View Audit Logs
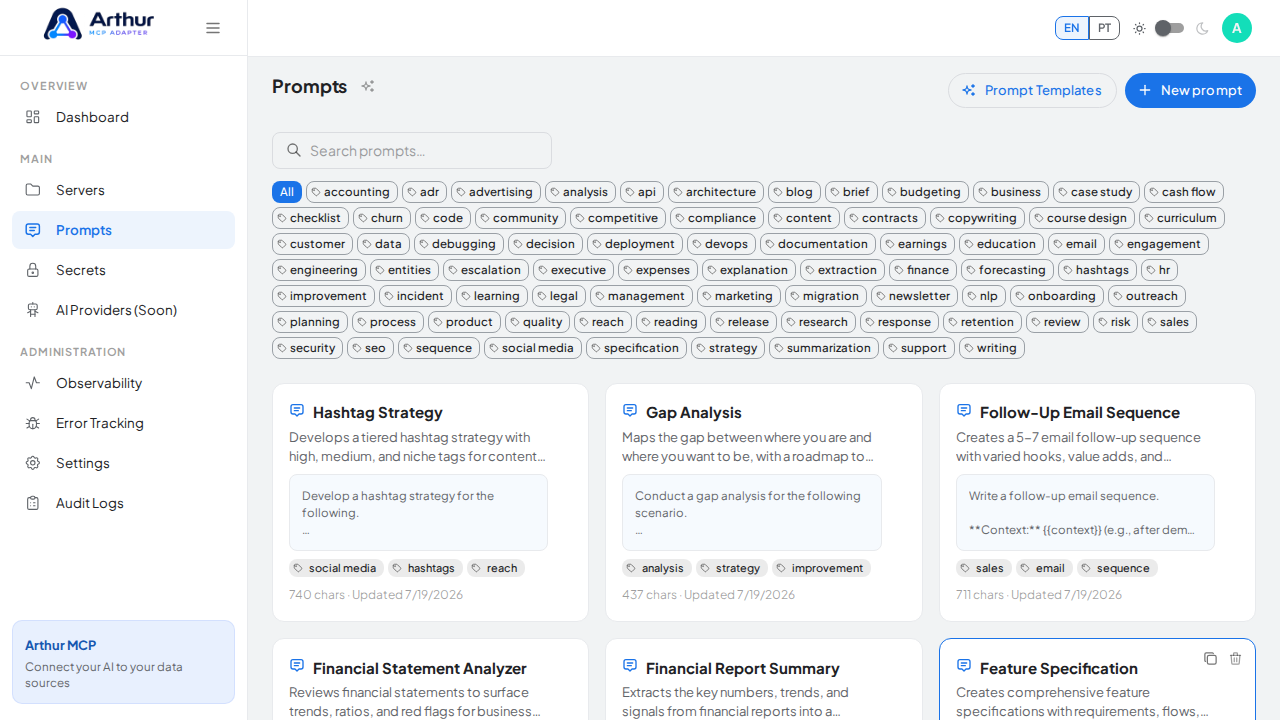 pos(123,503)
